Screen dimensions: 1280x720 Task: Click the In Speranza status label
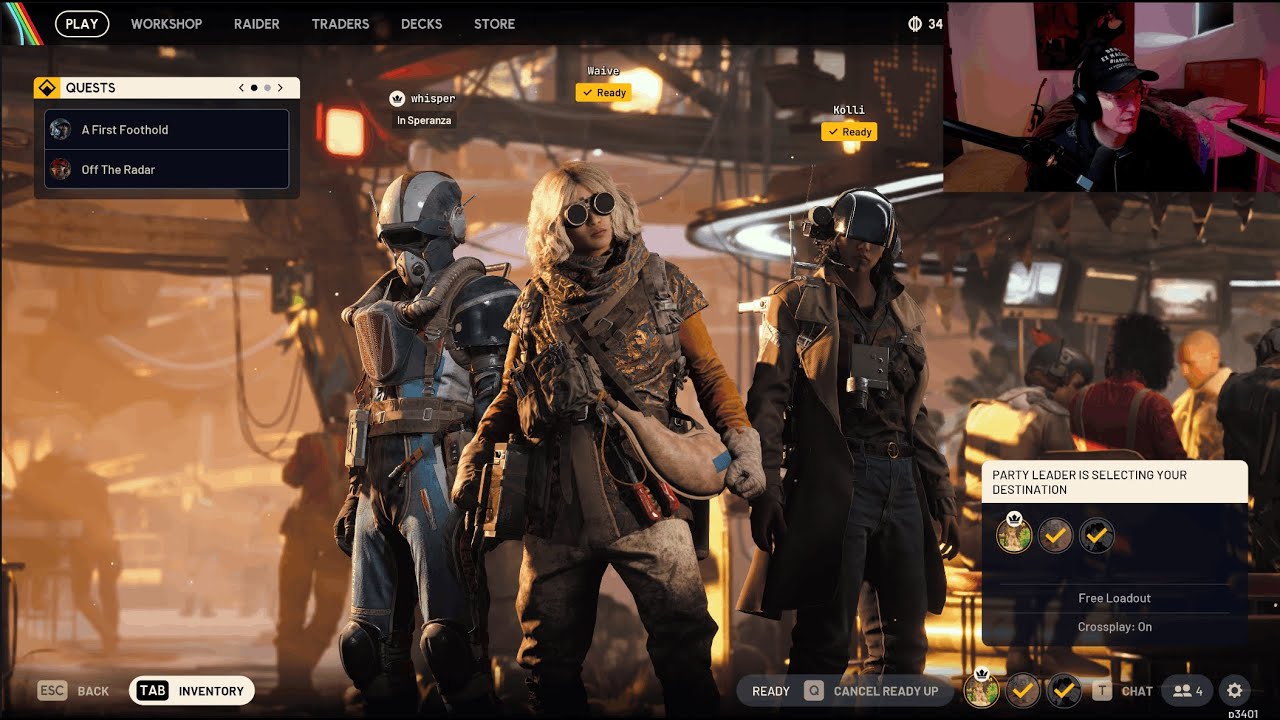(424, 120)
